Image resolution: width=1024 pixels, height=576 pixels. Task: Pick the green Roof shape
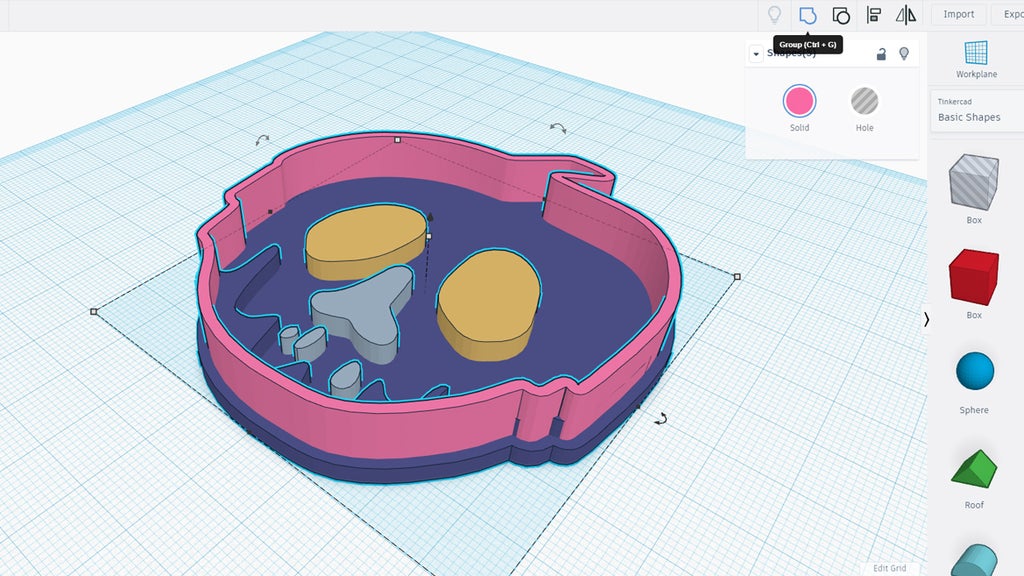point(974,467)
